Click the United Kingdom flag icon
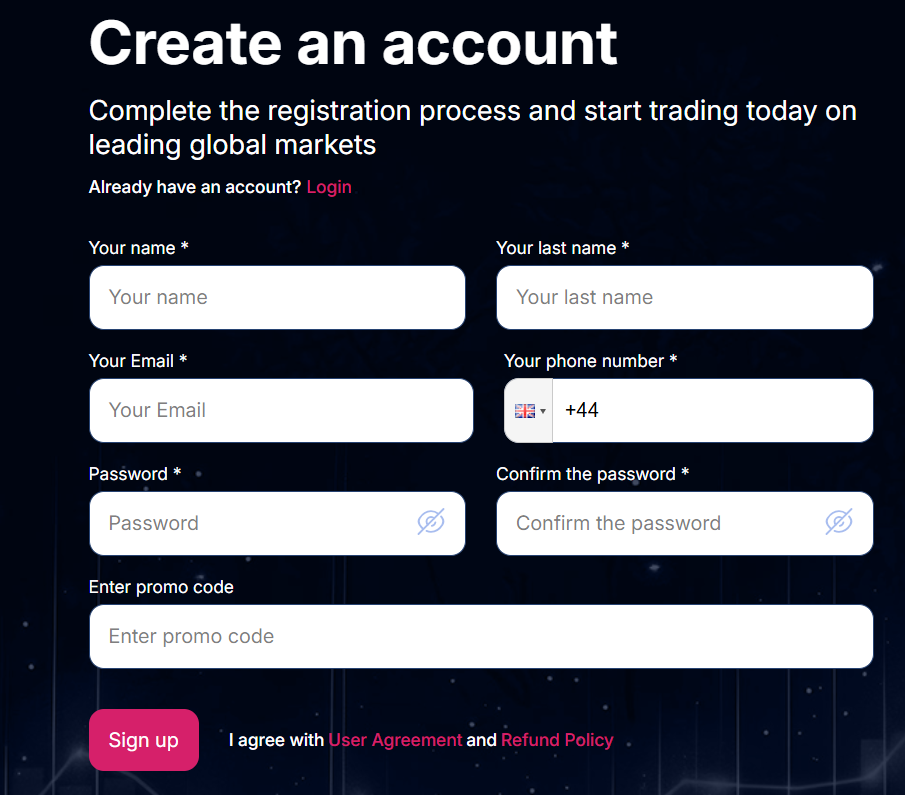Viewport: 905px width, 795px height. click(525, 410)
